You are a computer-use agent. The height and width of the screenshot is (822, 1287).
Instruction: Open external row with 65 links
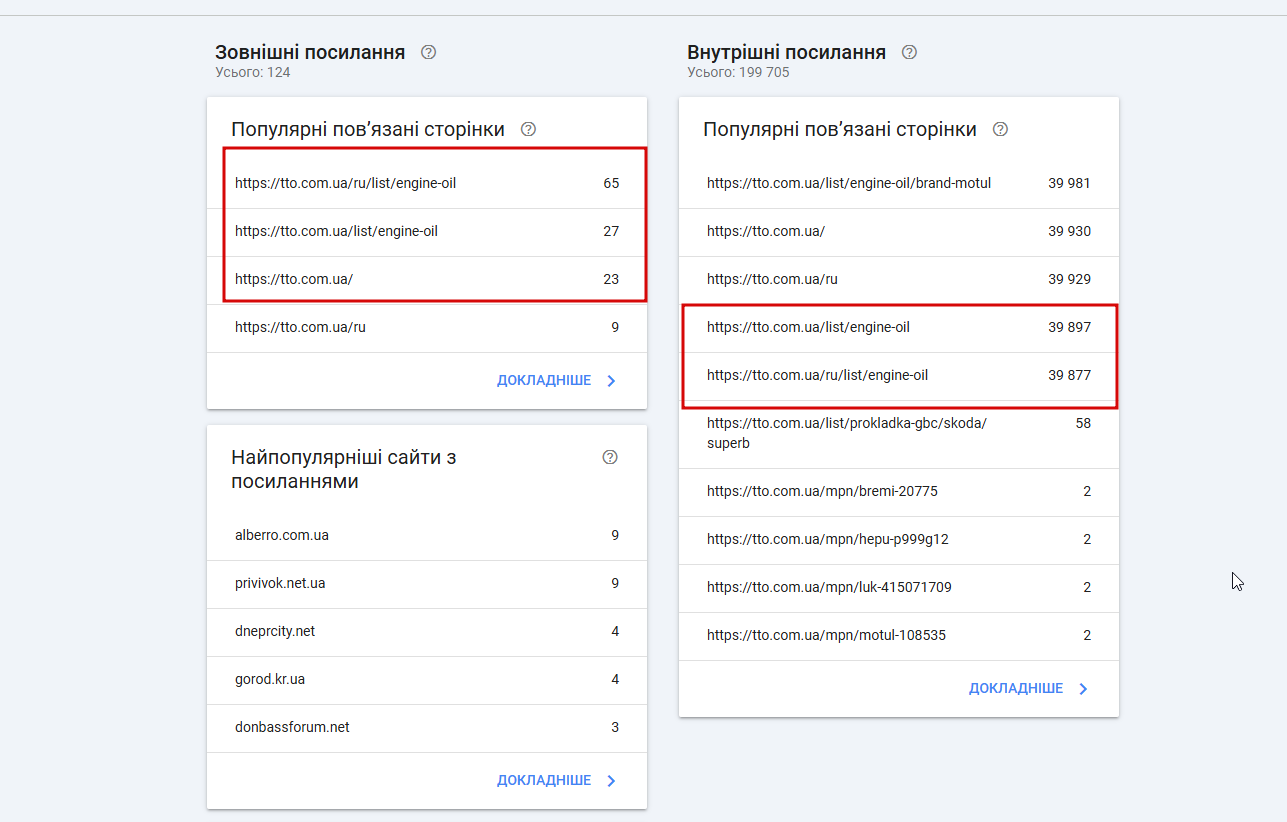[x=427, y=183]
